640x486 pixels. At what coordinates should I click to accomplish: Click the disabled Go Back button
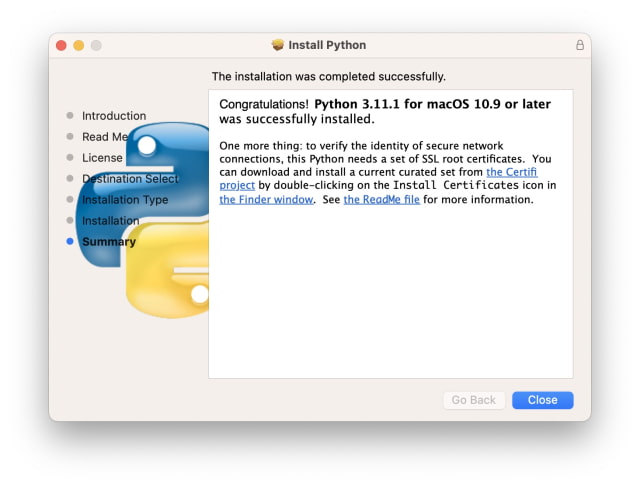coord(474,400)
